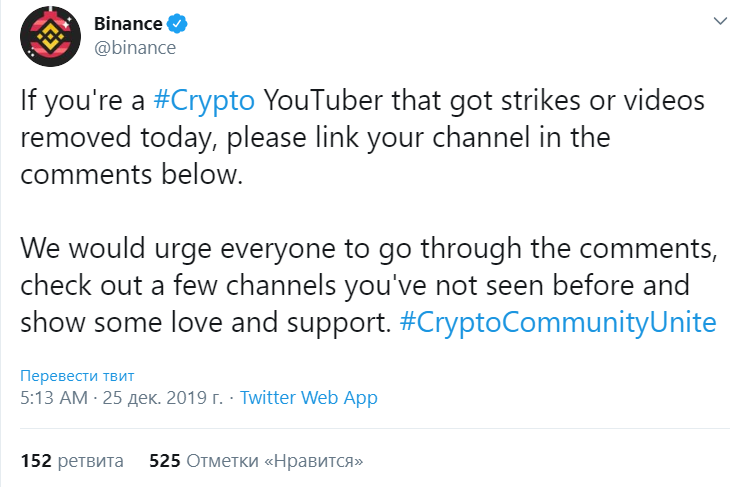The image size is (744, 487).
Task: Click the blue verified checkmark badge
Action: click(177, 24)
